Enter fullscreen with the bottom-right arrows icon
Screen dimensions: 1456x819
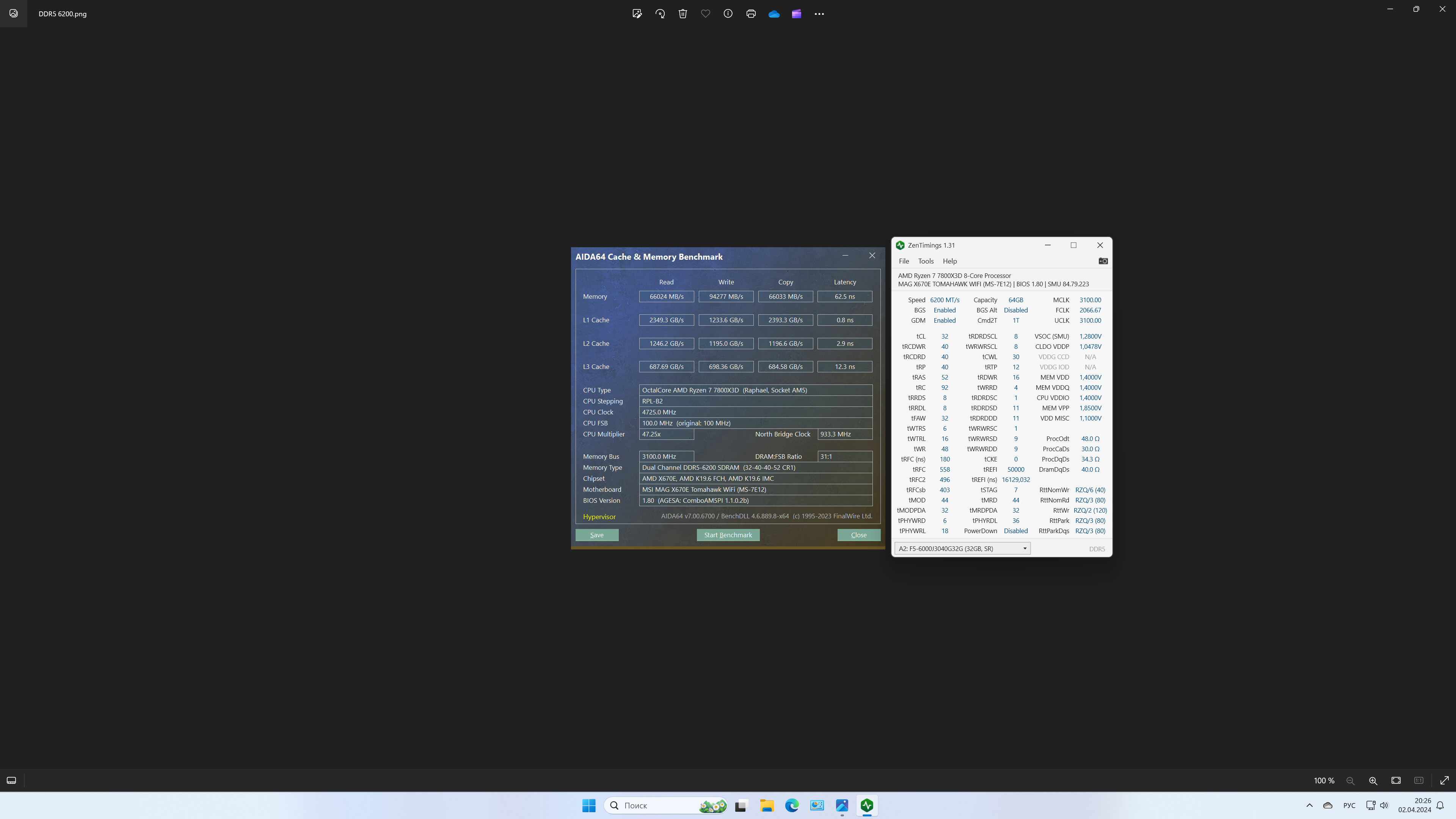coord(1444,781)
